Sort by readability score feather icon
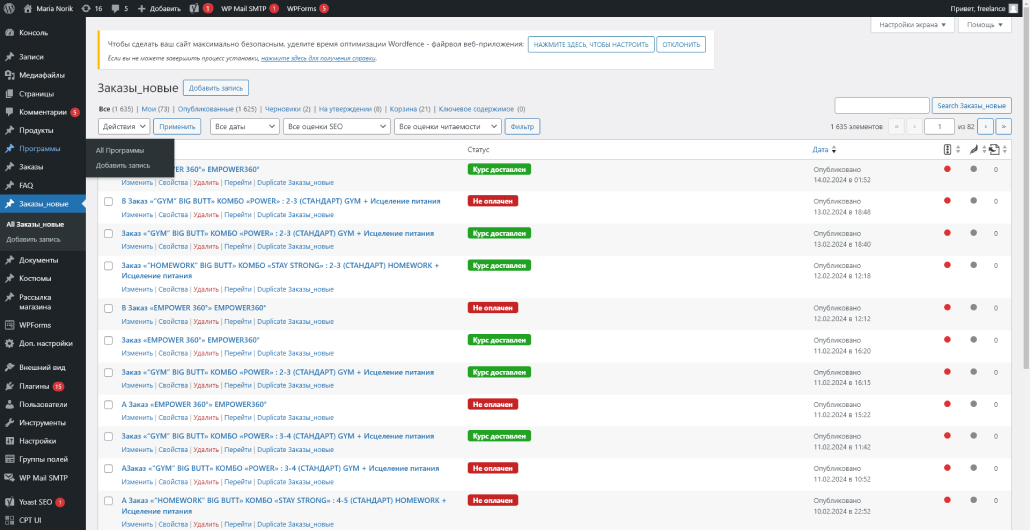Image resolution: width=1030 pixels, height=530 pixels. 972,149
